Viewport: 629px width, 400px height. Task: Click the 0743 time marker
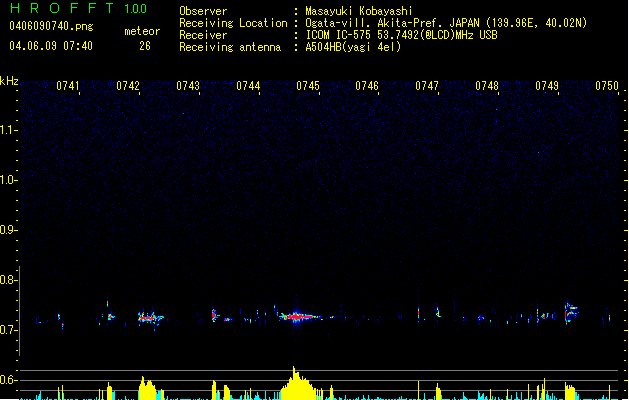pos(188,86)
